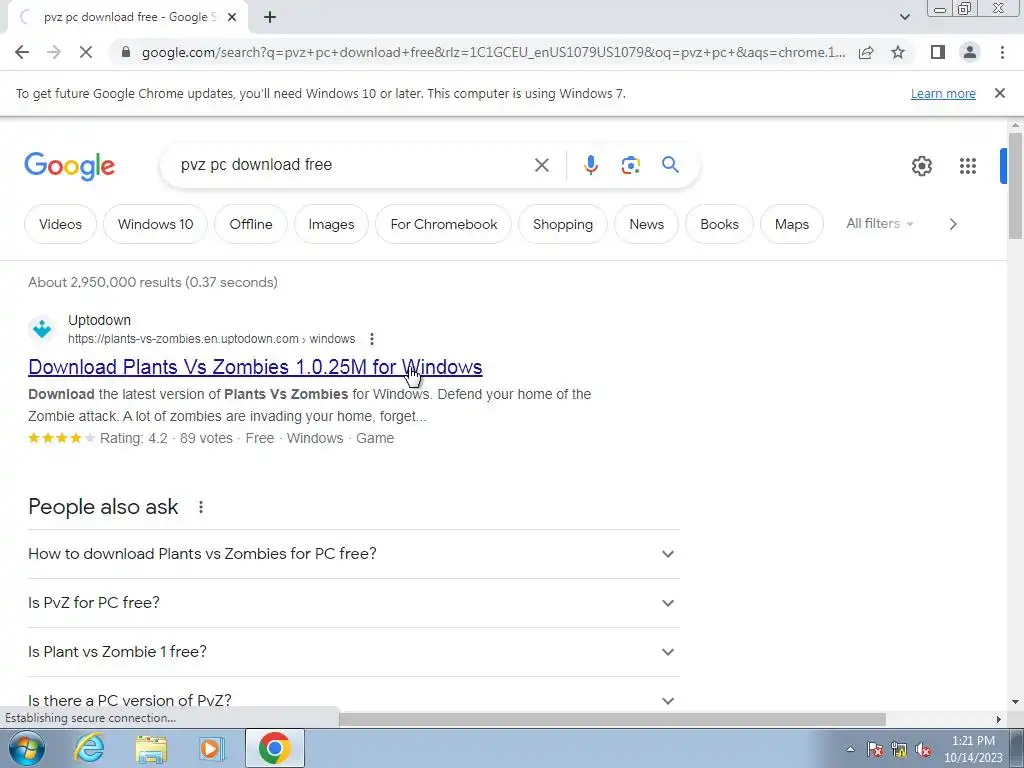Open the Chrome profile avatar
The image size is (1024, 768).
coord(970,52)
